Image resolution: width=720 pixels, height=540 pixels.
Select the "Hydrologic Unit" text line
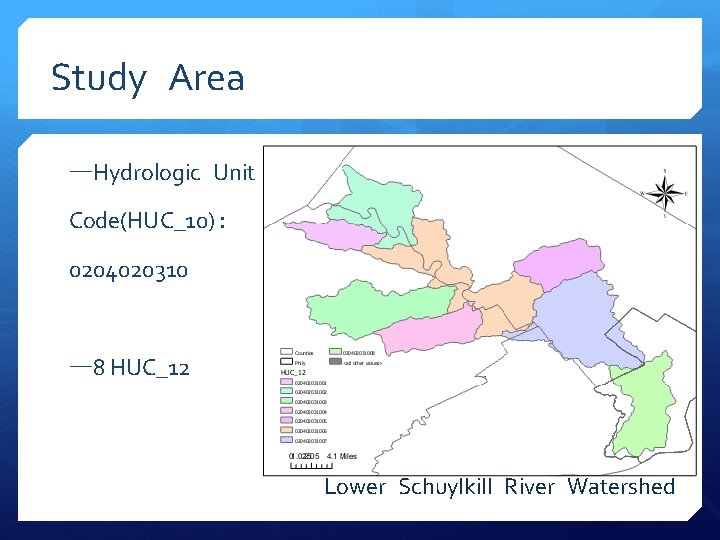point(174,173)
